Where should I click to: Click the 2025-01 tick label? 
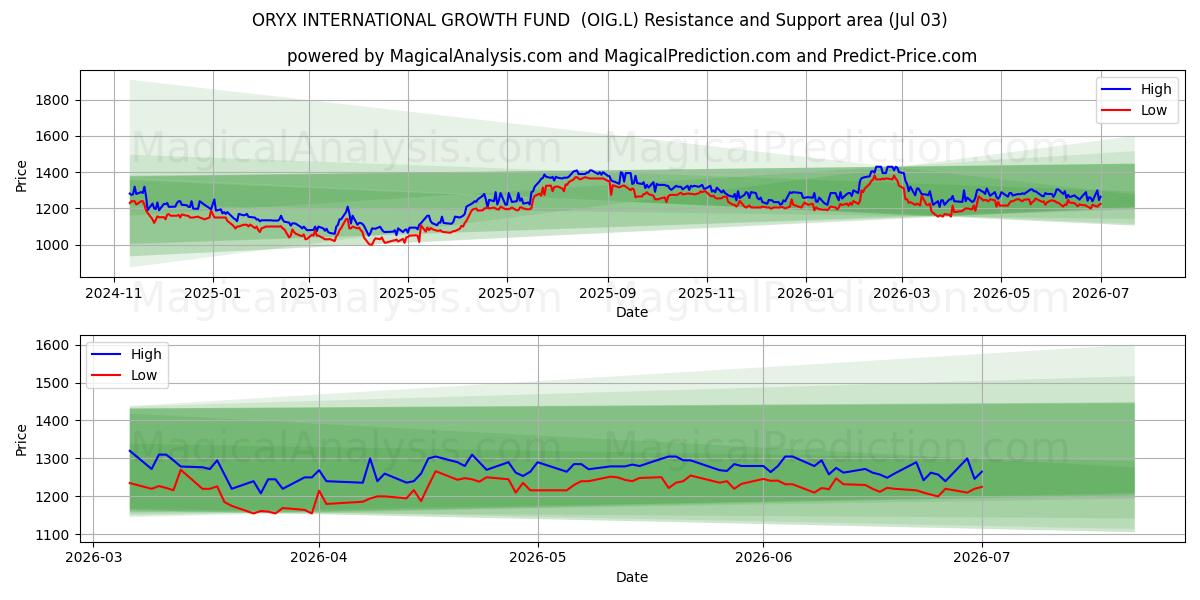pyautogui.click(x=212, y=293)
